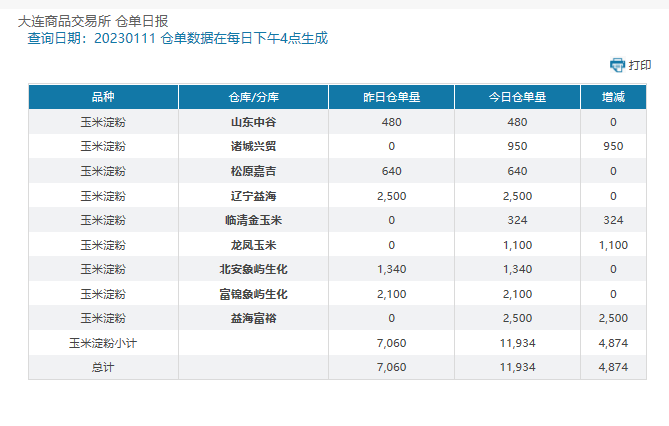Click the 总计 total row label
669x426 pixels.
tap(103, 368)
